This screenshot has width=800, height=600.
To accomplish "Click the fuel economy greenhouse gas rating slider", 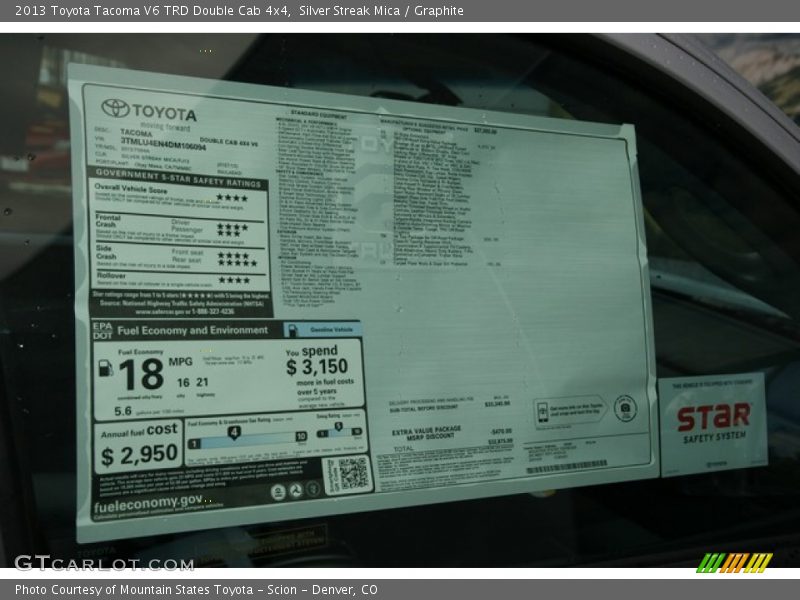I will [x=247, y=437].
